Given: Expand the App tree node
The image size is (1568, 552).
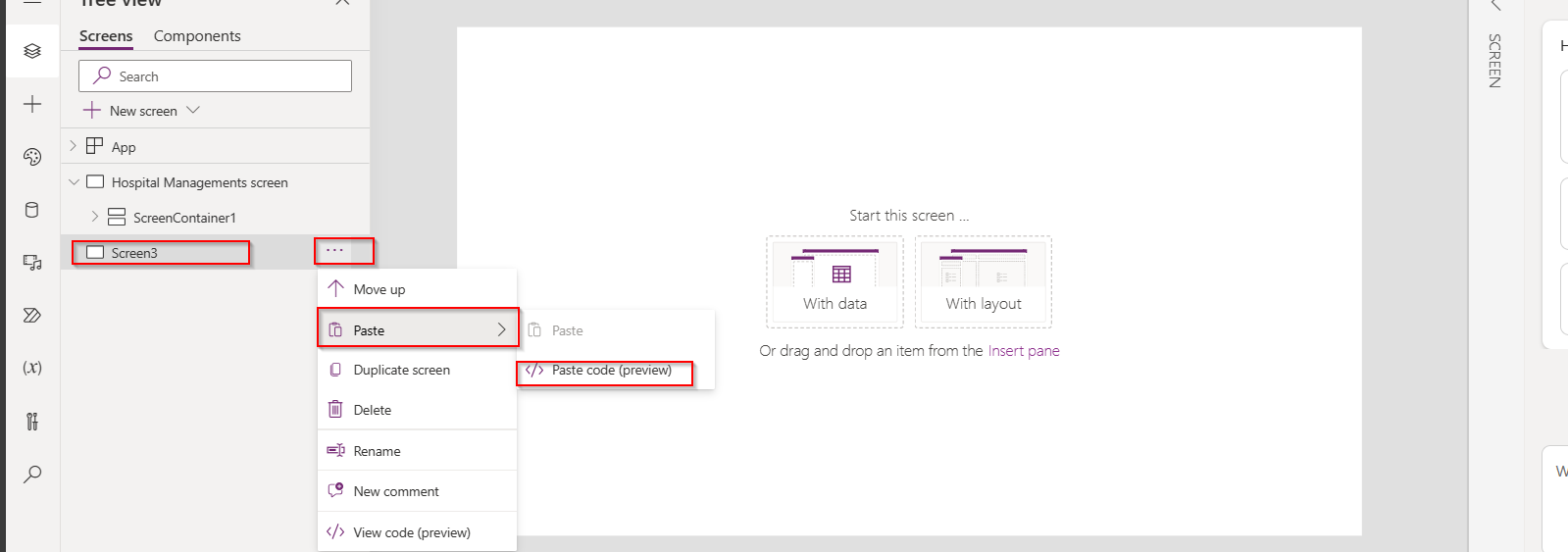Looking at the screenshot, I should click(73, 146).
